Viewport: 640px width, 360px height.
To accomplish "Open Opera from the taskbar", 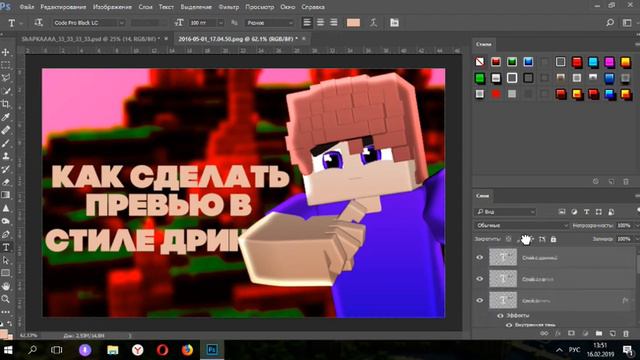I will point(162,350).
